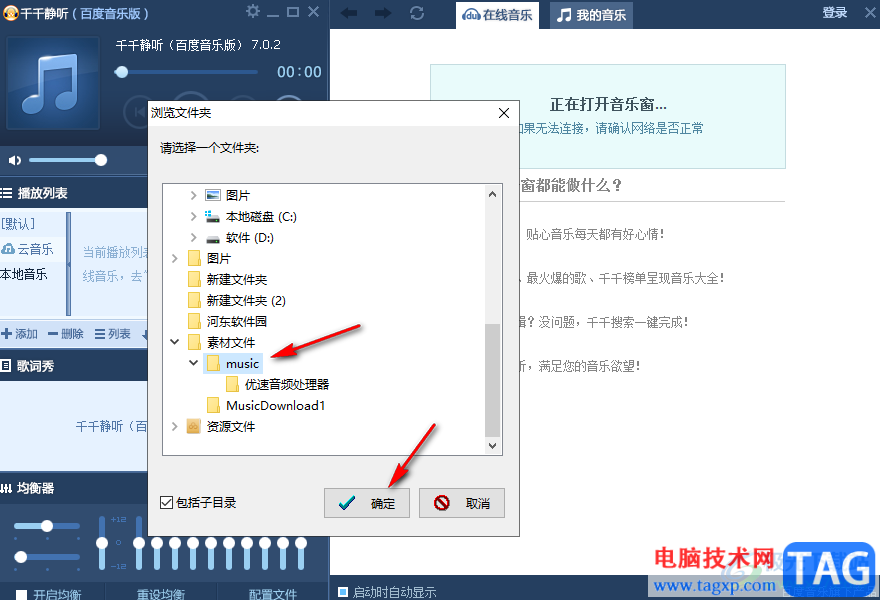Expand the yellow 图片 folder node

pyautogui.click(x=175, y=259)
